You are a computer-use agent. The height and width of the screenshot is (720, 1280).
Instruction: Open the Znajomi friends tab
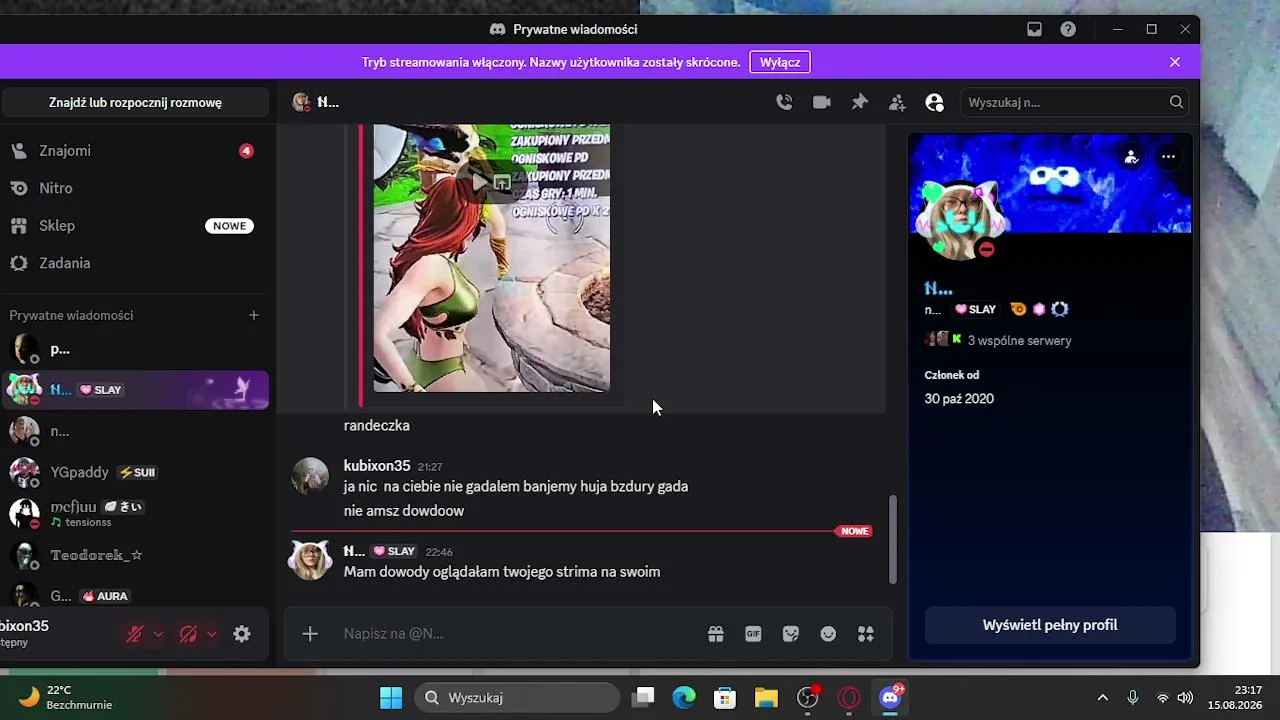point(135,151)
